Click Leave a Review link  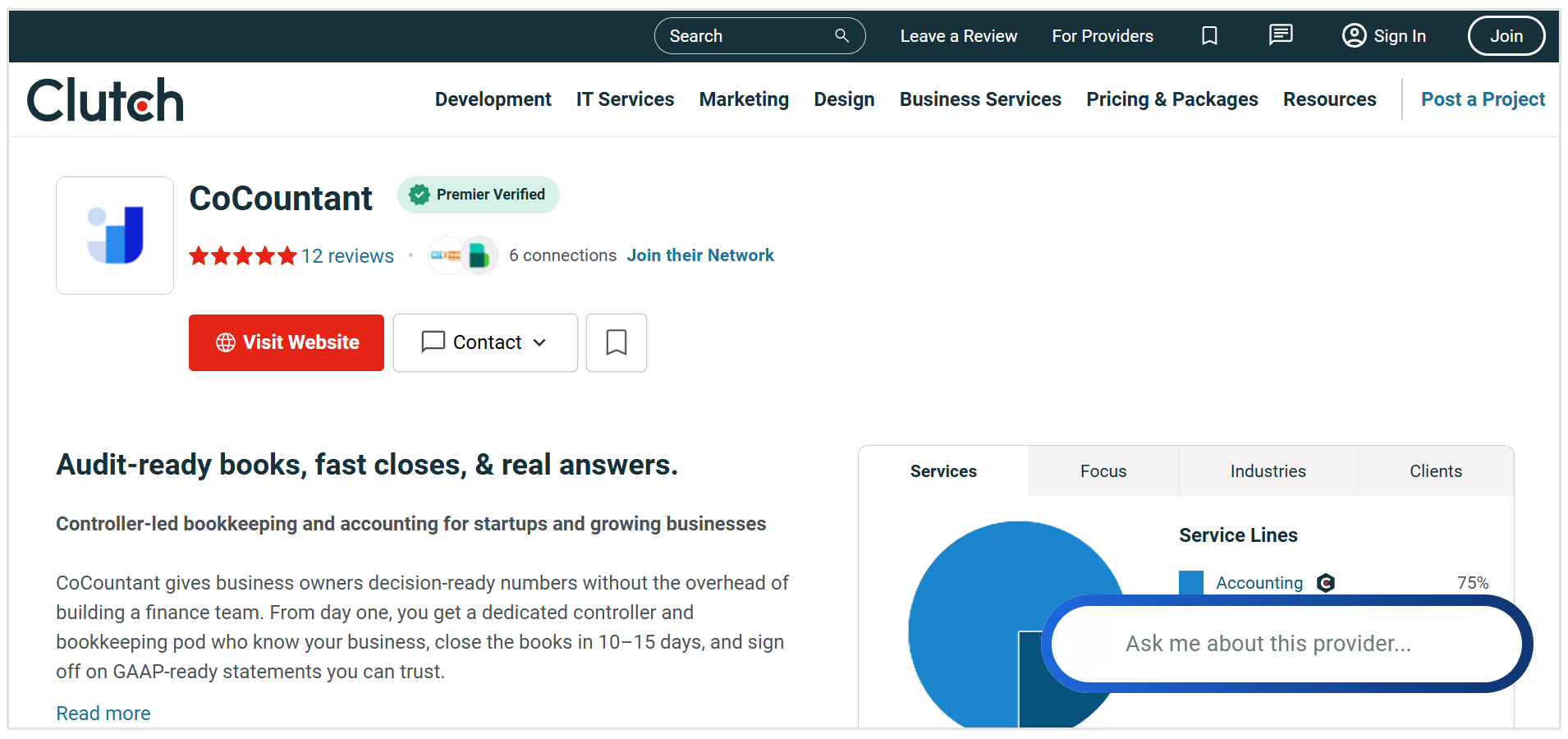click(x=958, y=36)
